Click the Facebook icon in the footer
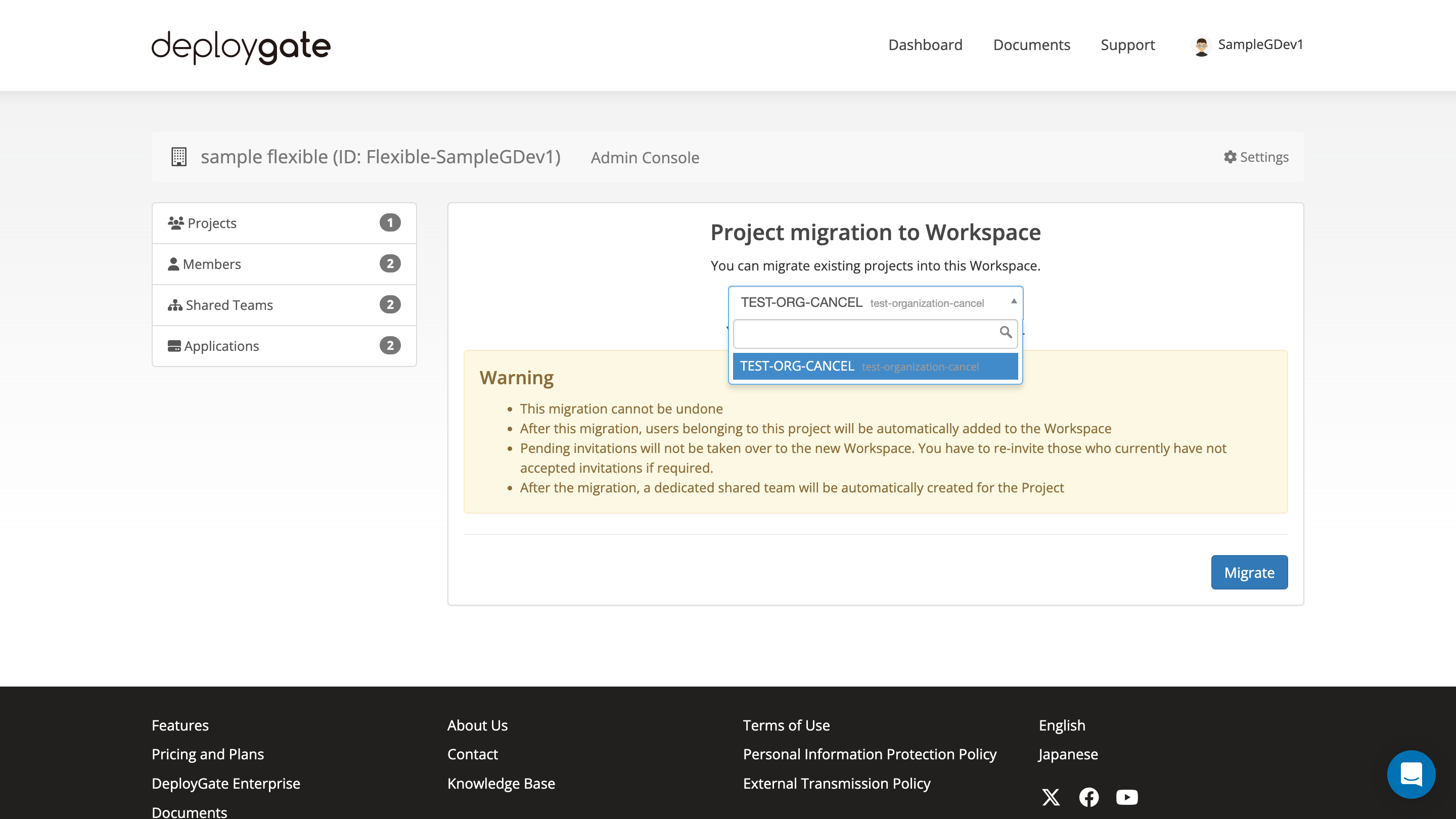The image size is (1456, 819). tap(1089, 797)
